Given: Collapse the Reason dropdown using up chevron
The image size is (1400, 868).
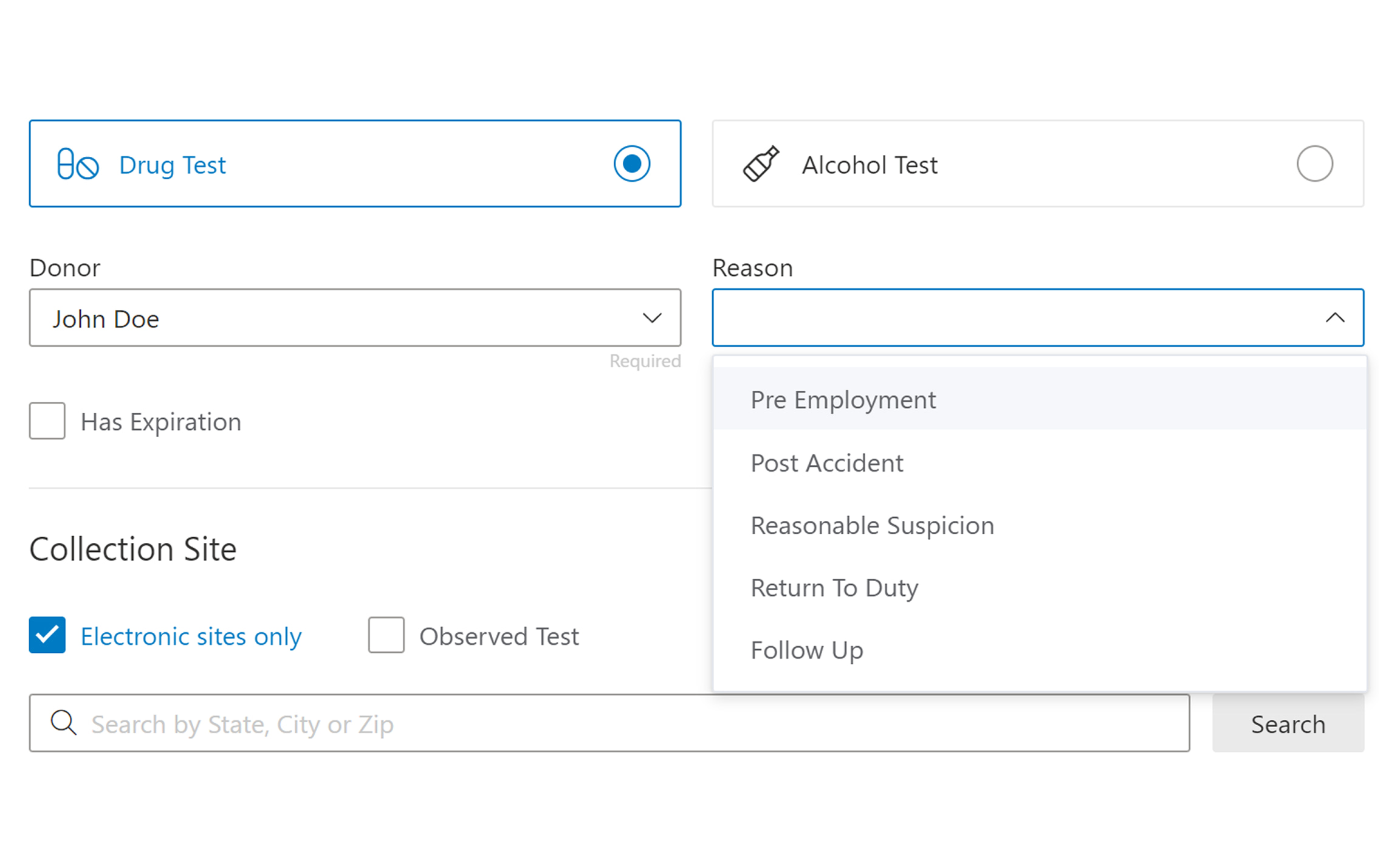Looking at the screenshot, I should (x=1335, y=318).
